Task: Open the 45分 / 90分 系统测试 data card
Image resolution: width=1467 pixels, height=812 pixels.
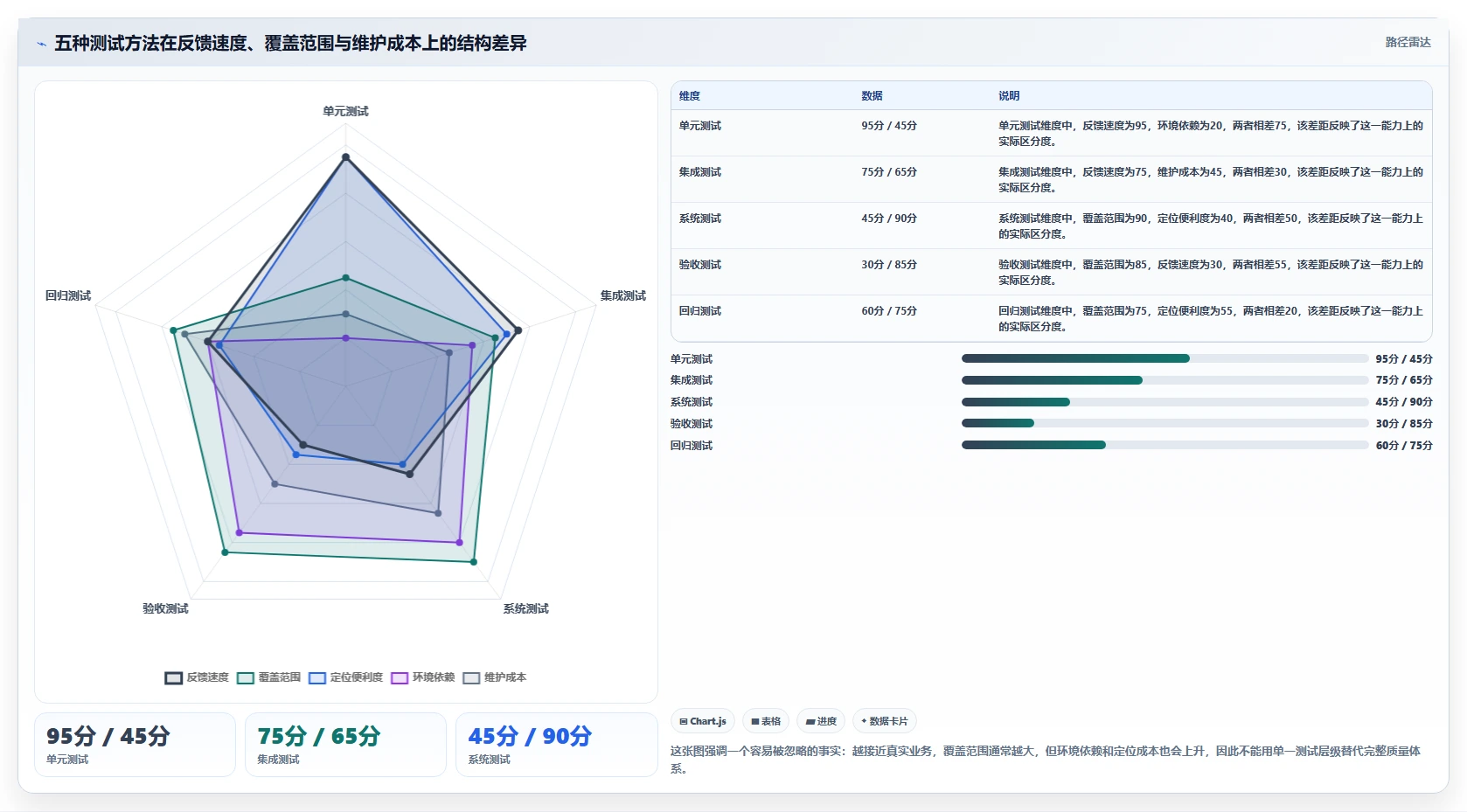Action: (556, 745)
